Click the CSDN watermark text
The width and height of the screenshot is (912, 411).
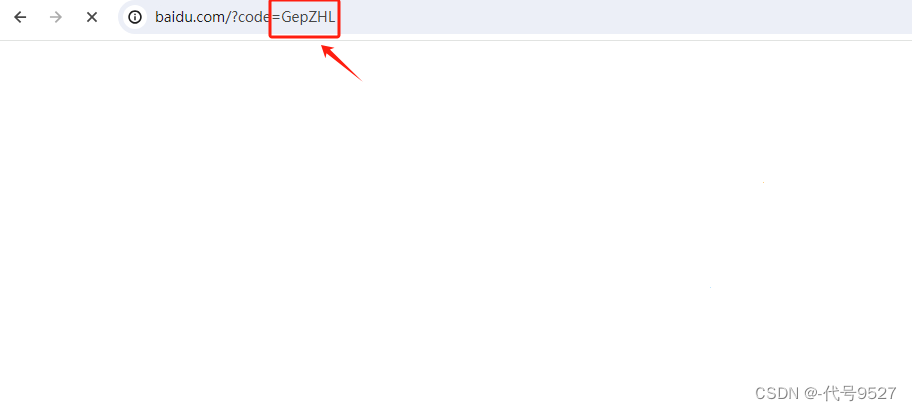[x=778, y=394]
